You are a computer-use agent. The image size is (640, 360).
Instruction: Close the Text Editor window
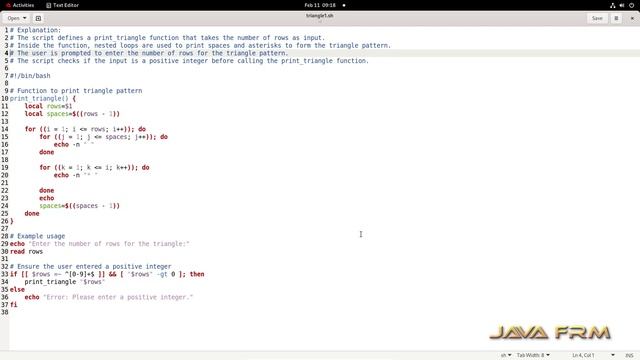632,18
